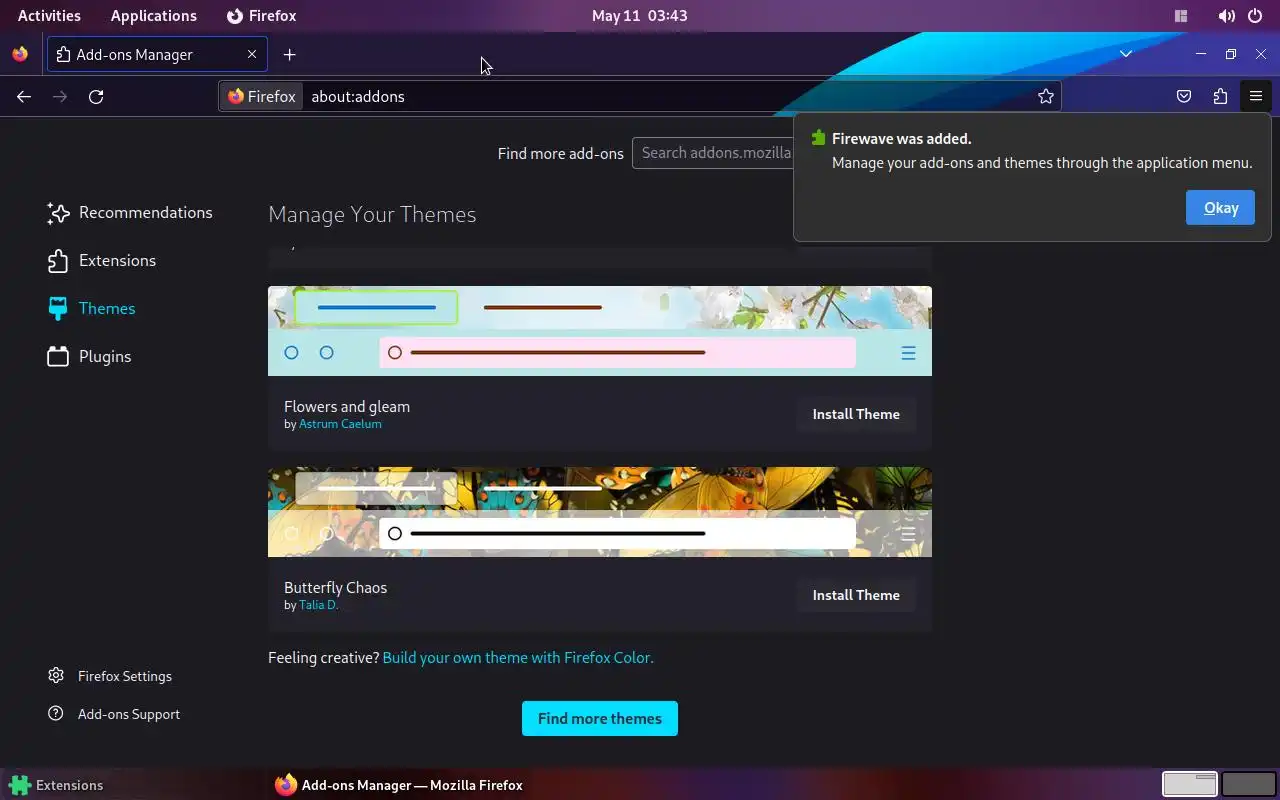Open the clock showing May 11 03:43
This screenshot has height=800, width=1280.
(640, 16)
